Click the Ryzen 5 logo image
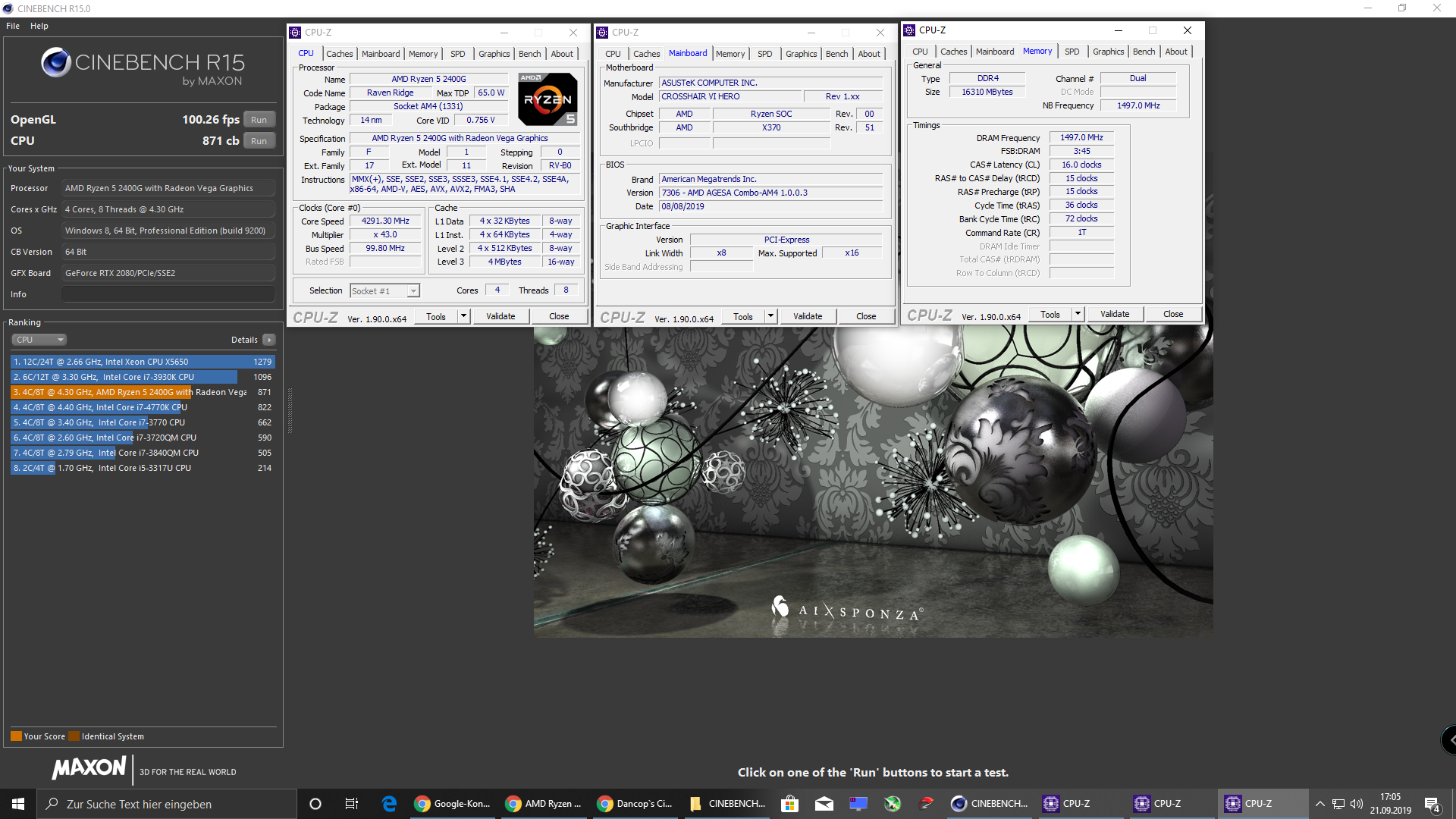Screen dimensions: 1456x819 tap(548, 99)
